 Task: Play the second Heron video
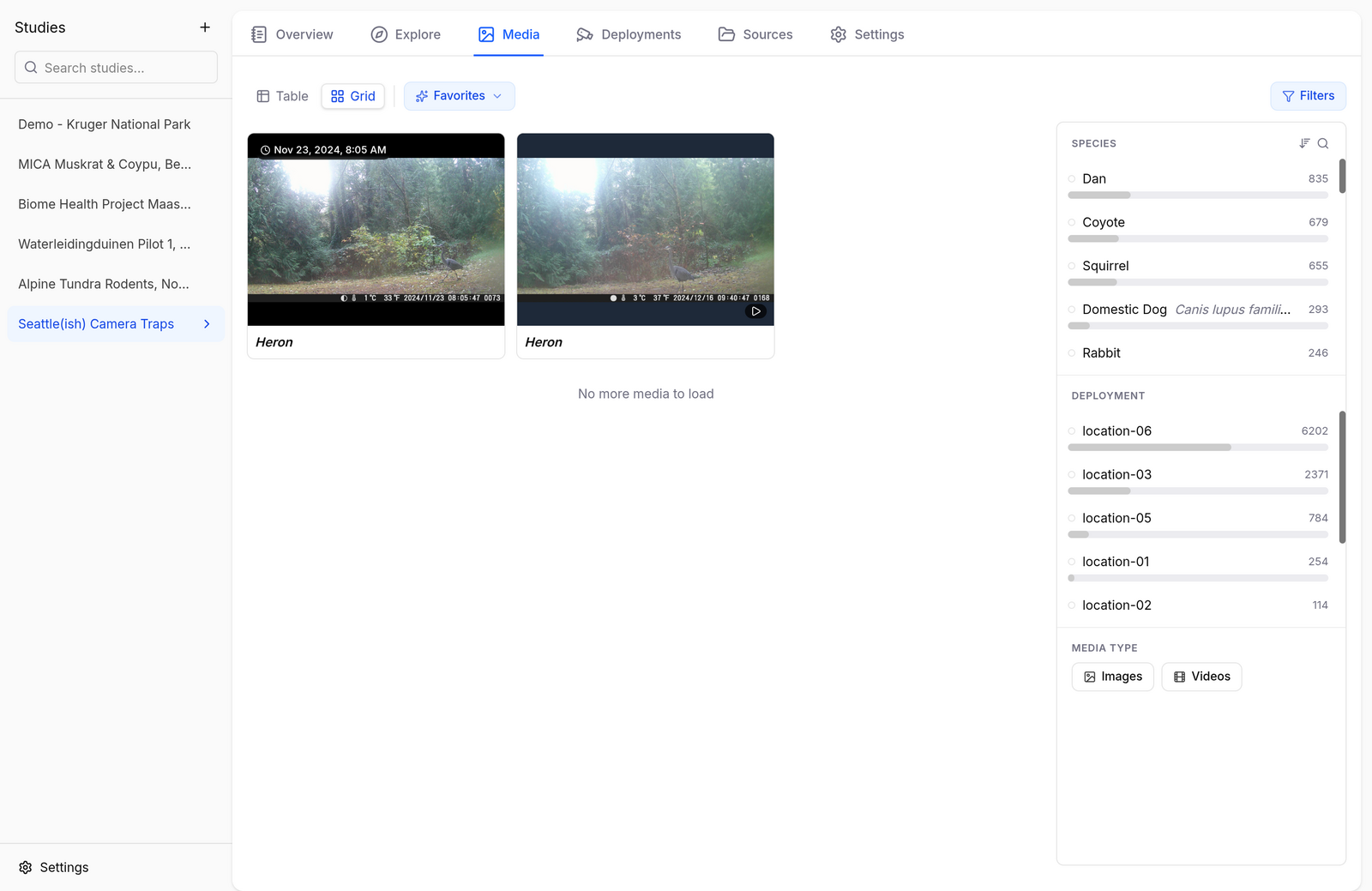click(x=755, y=311)
